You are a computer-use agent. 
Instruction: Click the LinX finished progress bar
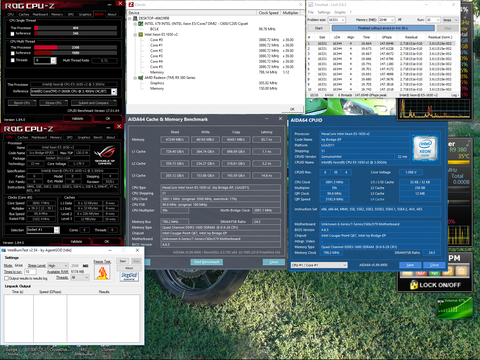coord(383,28)
